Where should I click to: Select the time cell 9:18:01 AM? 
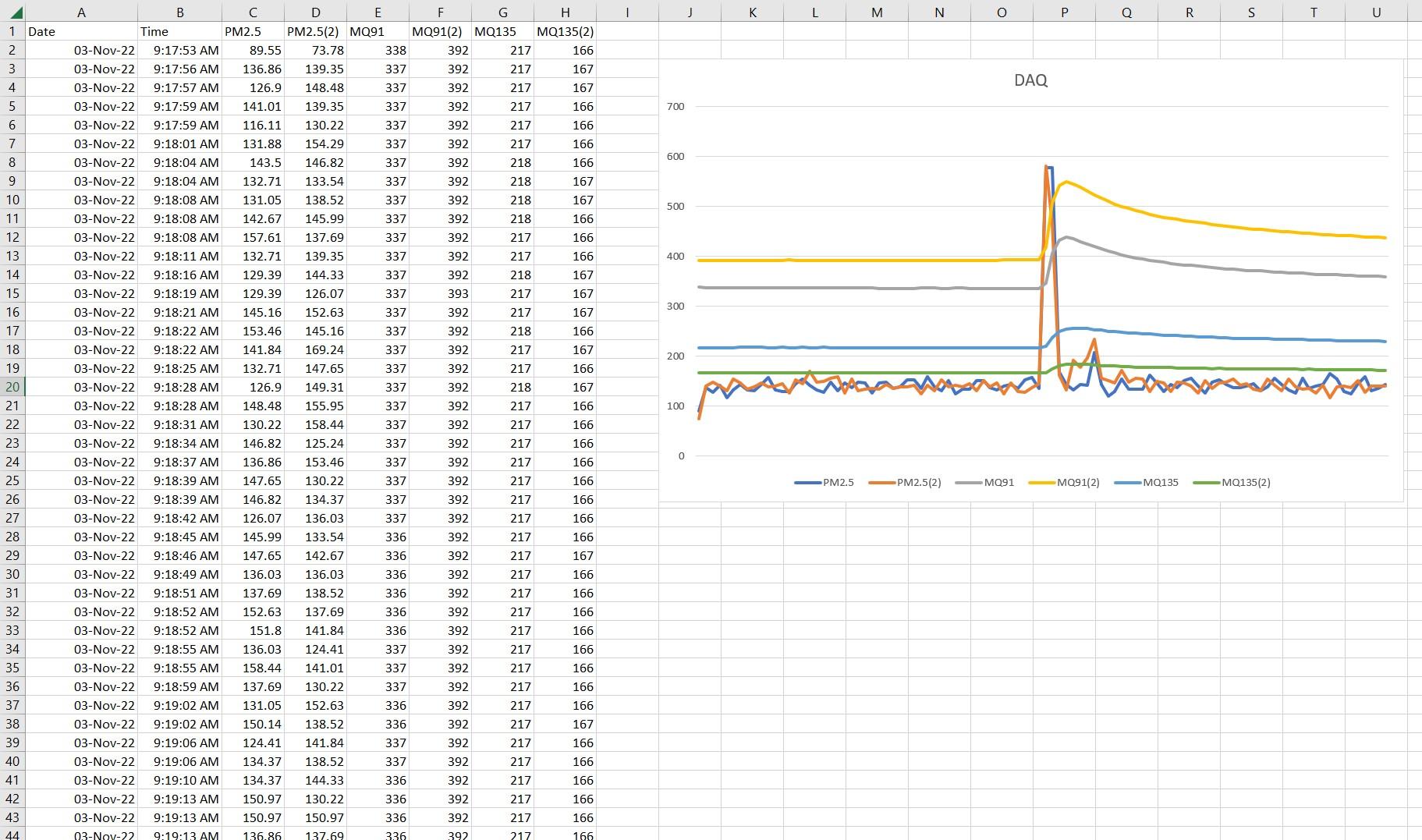click(180, 144)
